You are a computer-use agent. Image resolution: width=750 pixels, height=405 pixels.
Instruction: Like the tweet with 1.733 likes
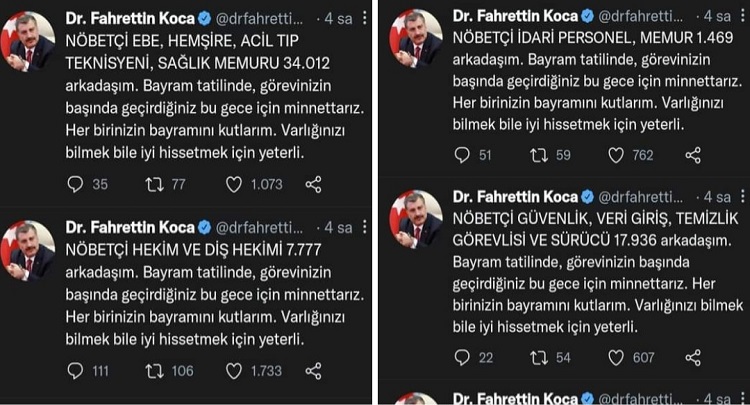coord(234,371)
